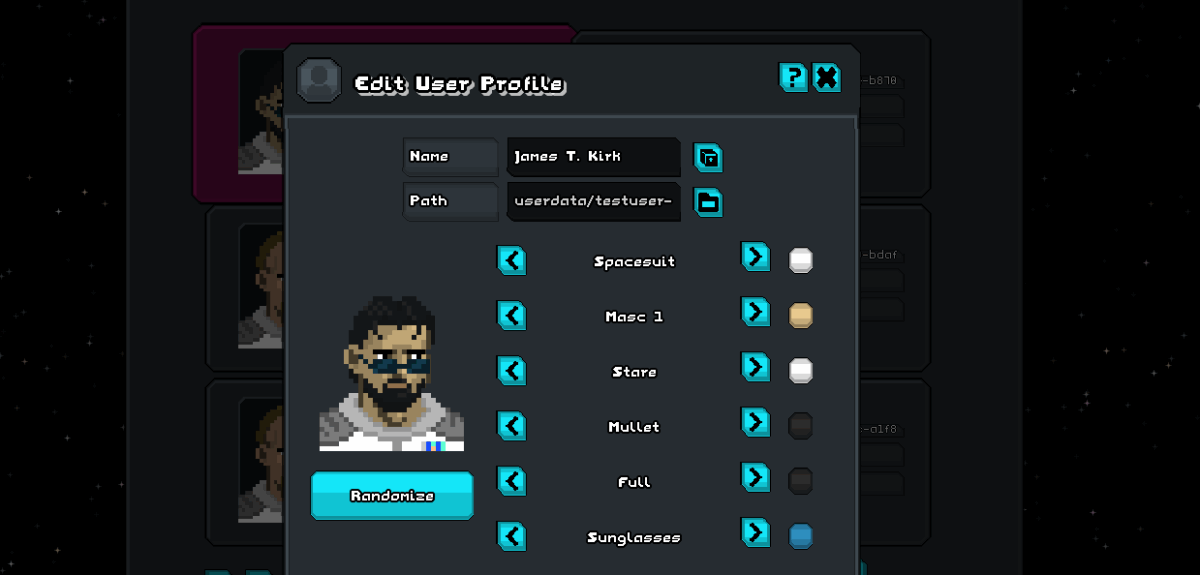Go to next expression after Stare

pos(755,367)
